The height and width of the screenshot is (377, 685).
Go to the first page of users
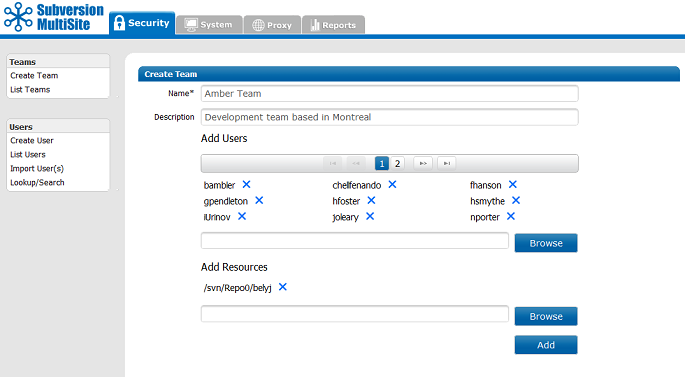click(332, 163)
